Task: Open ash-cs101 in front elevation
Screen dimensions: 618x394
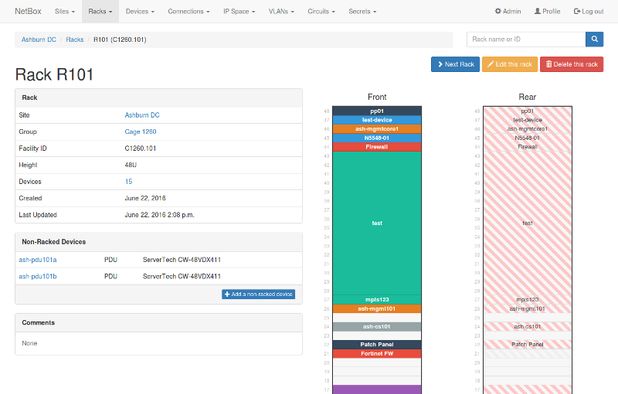Action: pos(377,327)
